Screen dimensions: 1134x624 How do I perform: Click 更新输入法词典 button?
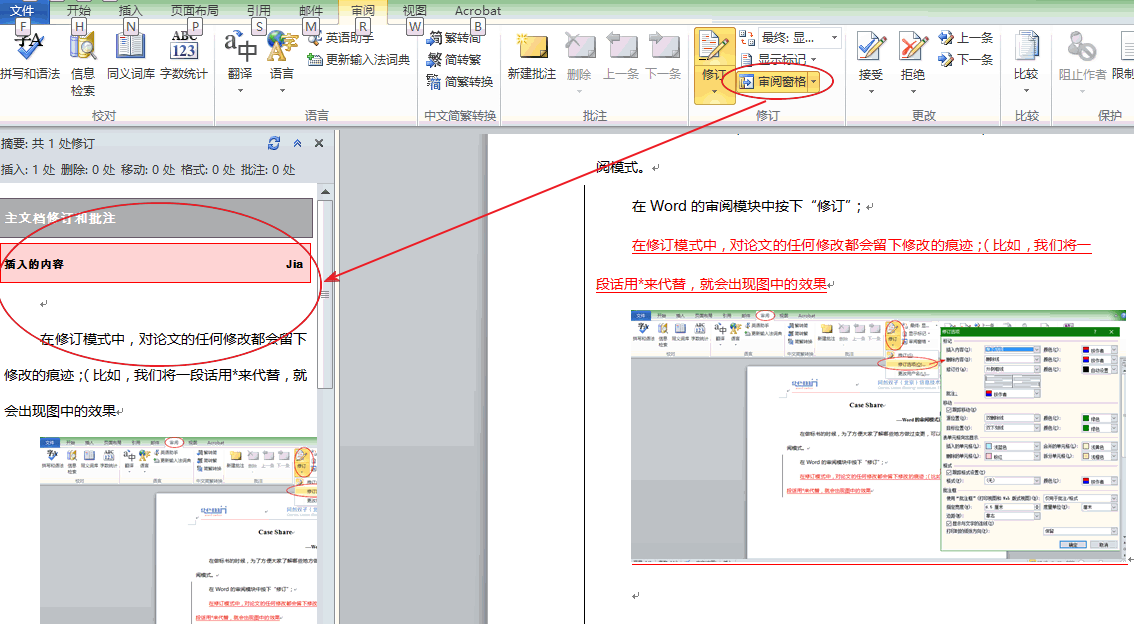coord(358,59)
